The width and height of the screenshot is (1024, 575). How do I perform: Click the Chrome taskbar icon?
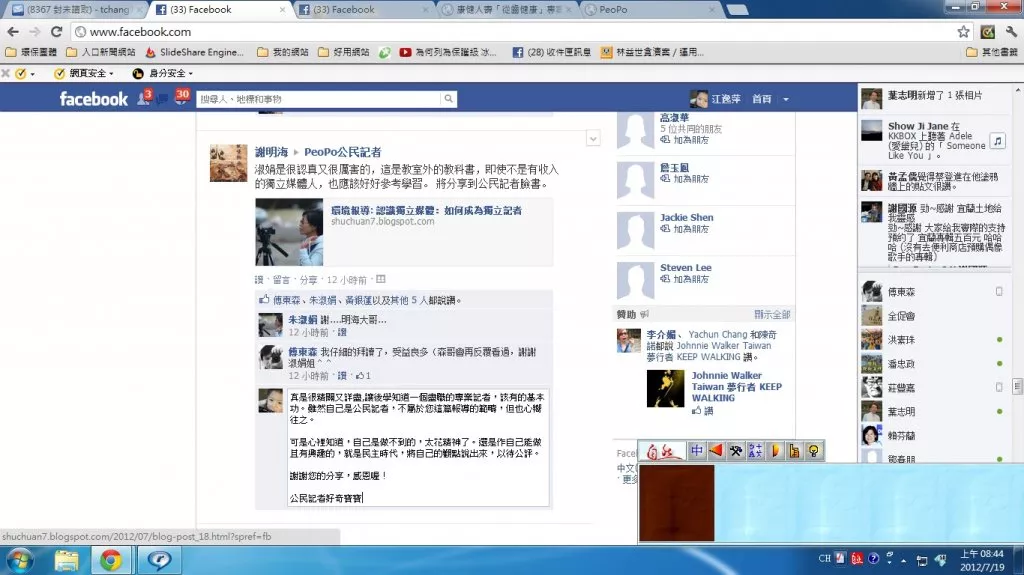coord(110,561)
